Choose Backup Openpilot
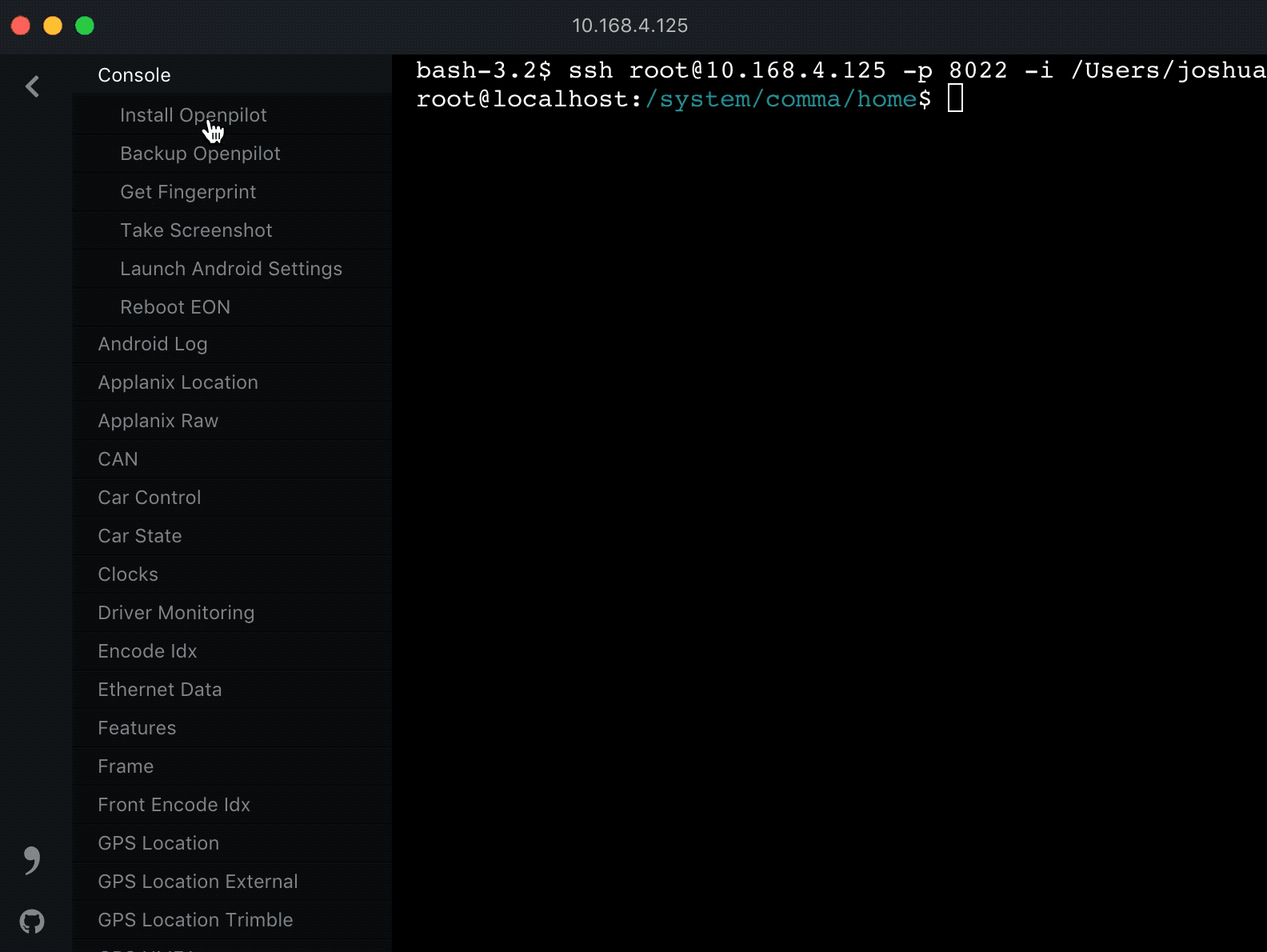This screenshot has height=952, width=1267. pyautogui.click(x=232, y=154)
